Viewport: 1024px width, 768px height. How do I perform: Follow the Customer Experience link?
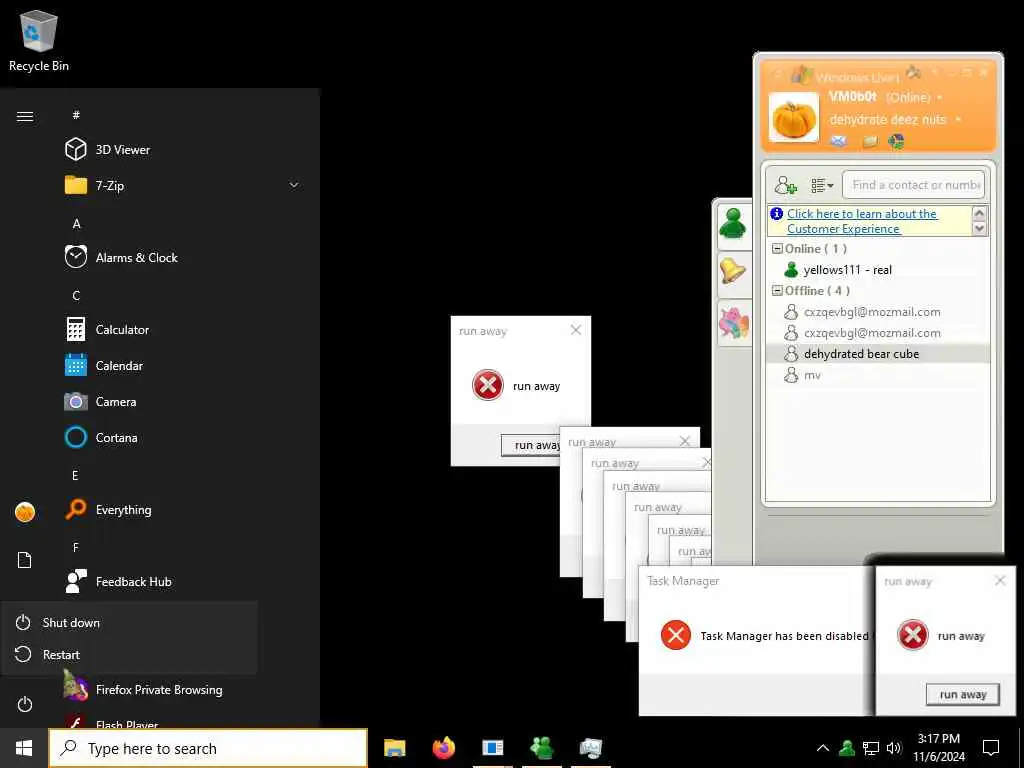[x=861, y=221]
